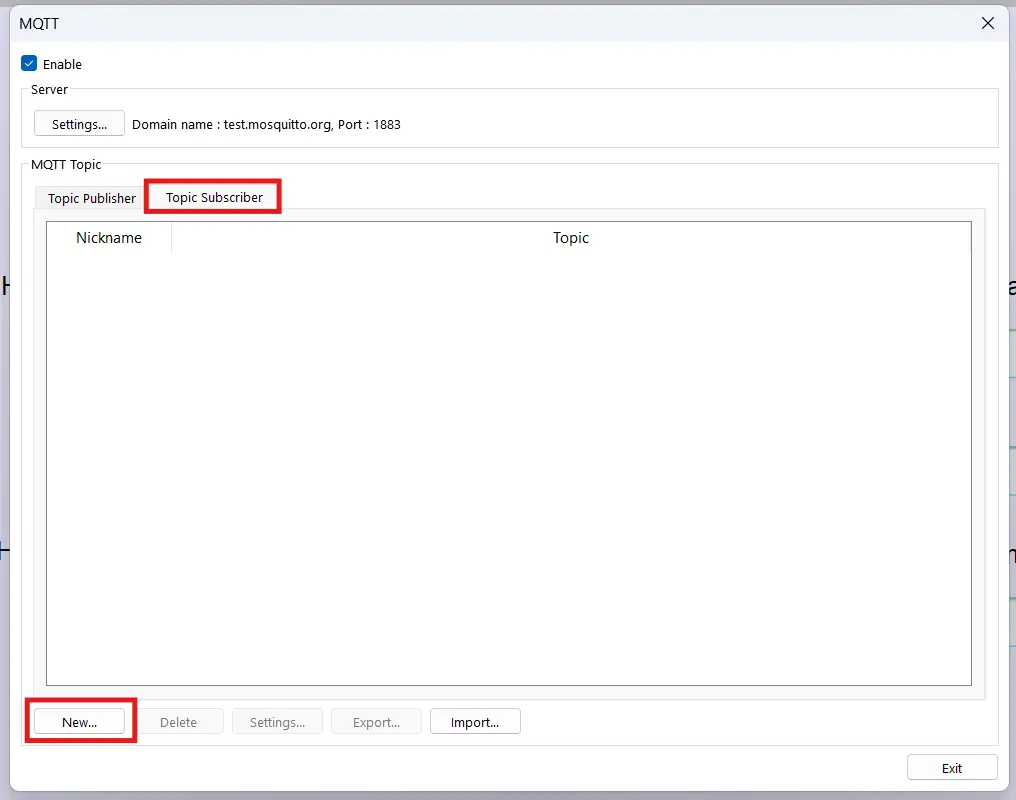Switch to the Topic Publisher tab
The image size is (1016, 800).
pyautogui.click(x=89, y=198)
